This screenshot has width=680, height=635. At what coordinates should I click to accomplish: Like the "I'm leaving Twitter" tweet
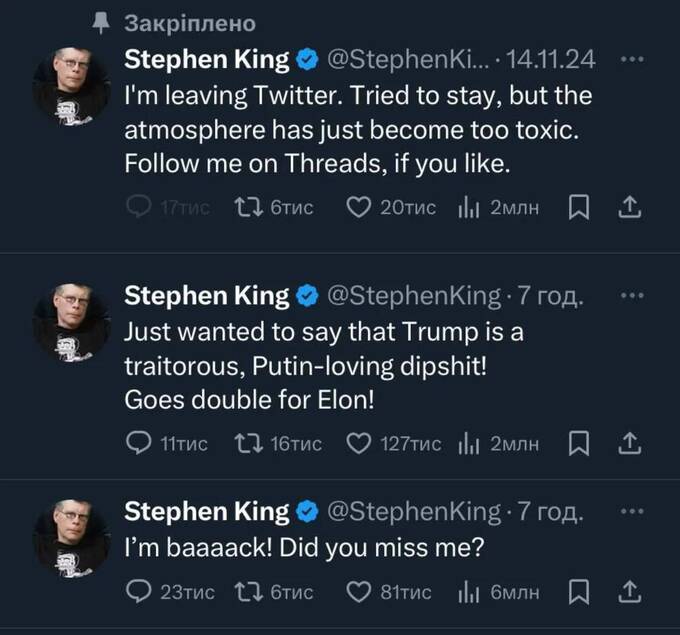(359, 208)
